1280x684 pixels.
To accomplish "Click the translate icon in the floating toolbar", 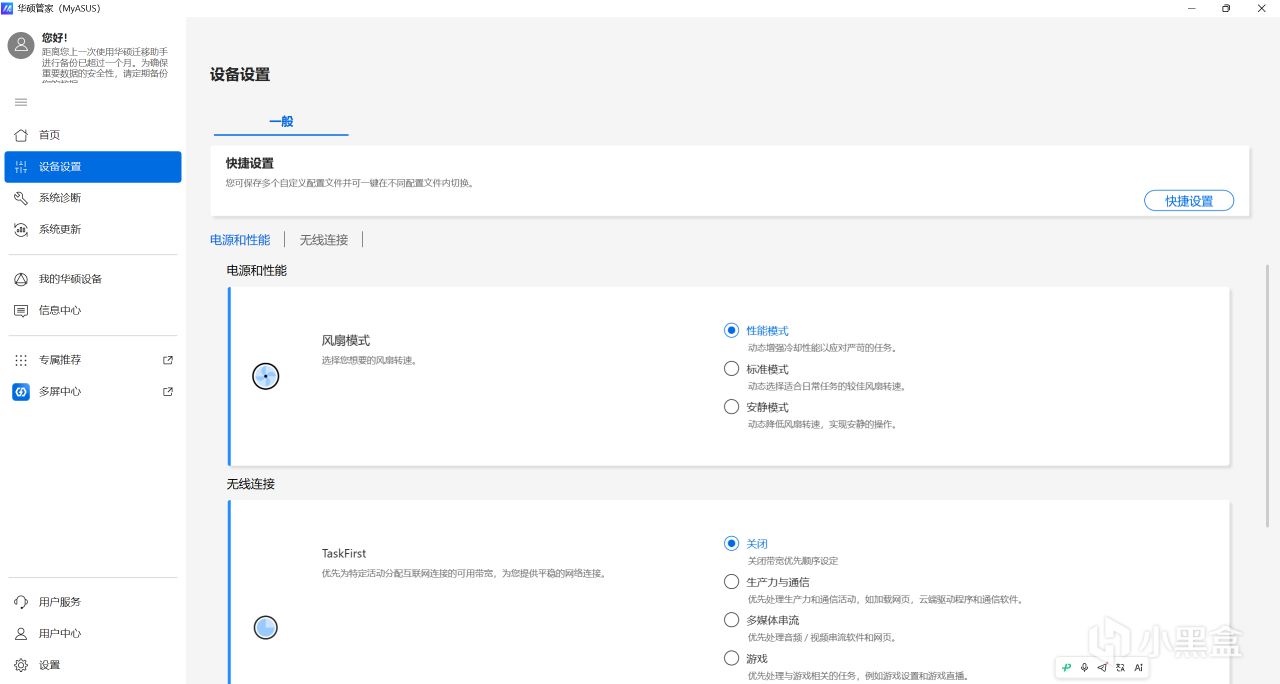I will pos(1120,667).
